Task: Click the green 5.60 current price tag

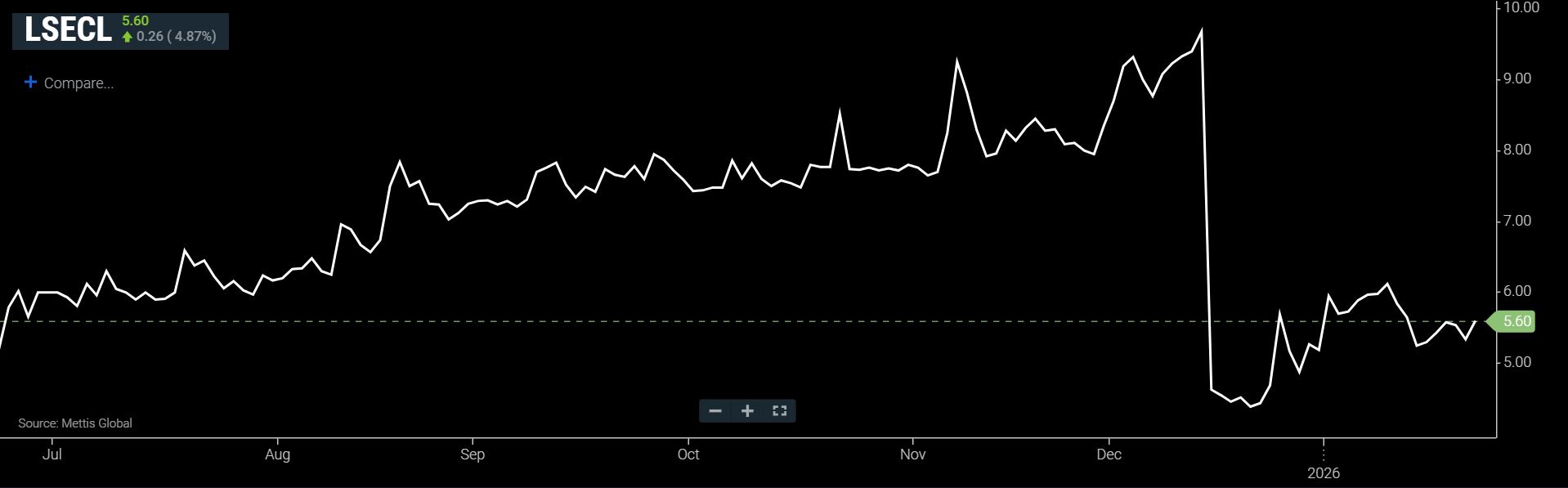Action: pyautogui.click(x=1515, y=321)
